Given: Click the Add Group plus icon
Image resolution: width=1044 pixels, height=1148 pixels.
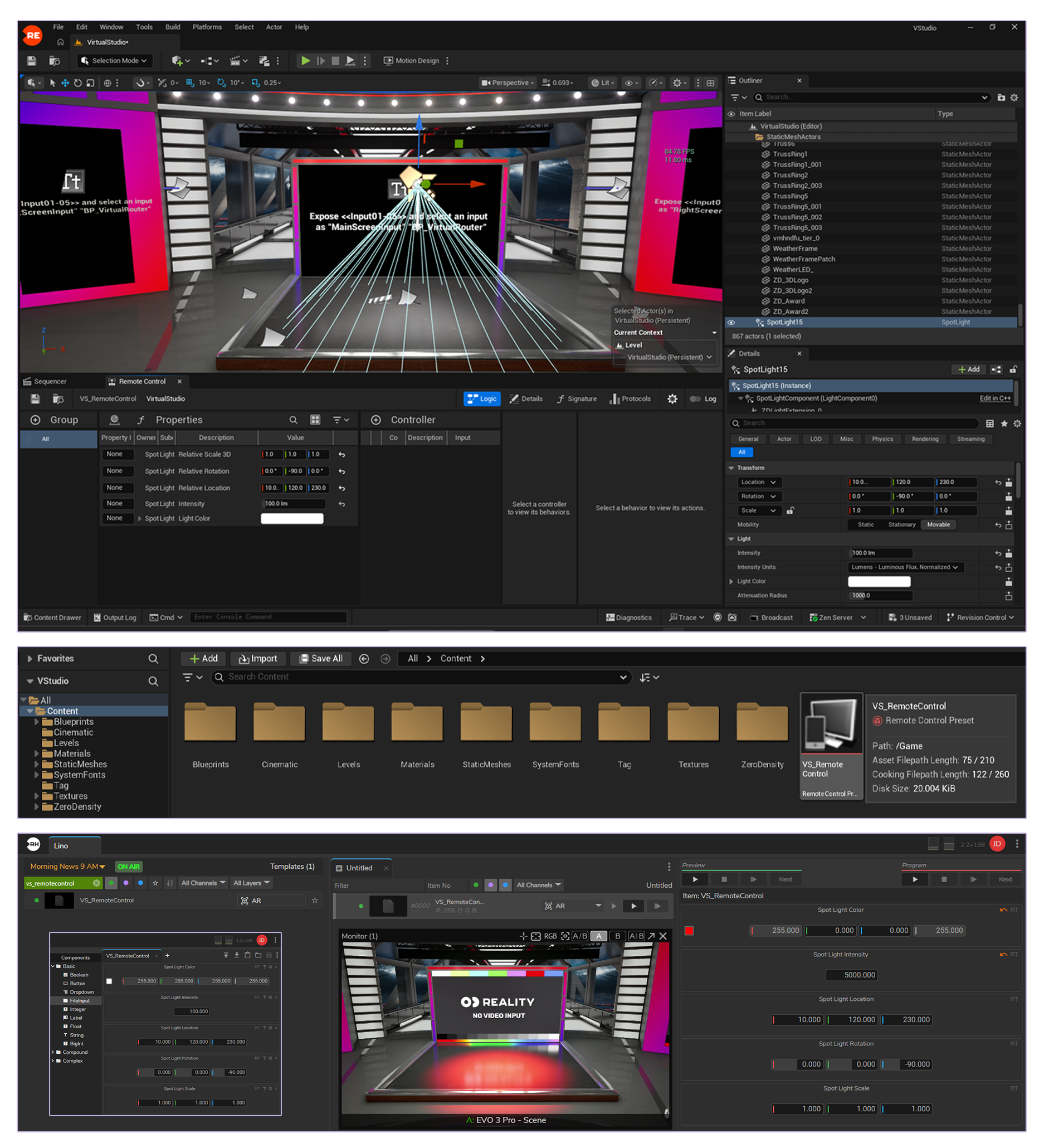Looking at the screenshot, I should click(x=35, y=420).
